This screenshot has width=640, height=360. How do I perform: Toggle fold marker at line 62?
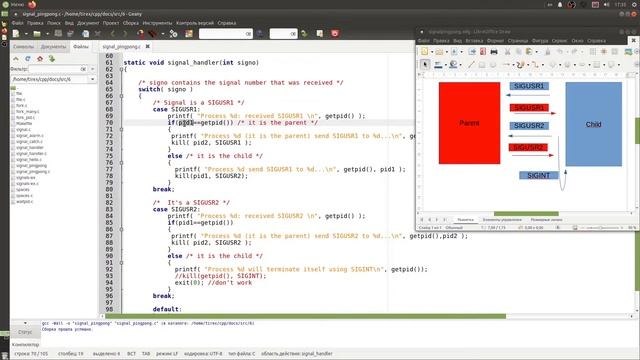coord(121,69)
